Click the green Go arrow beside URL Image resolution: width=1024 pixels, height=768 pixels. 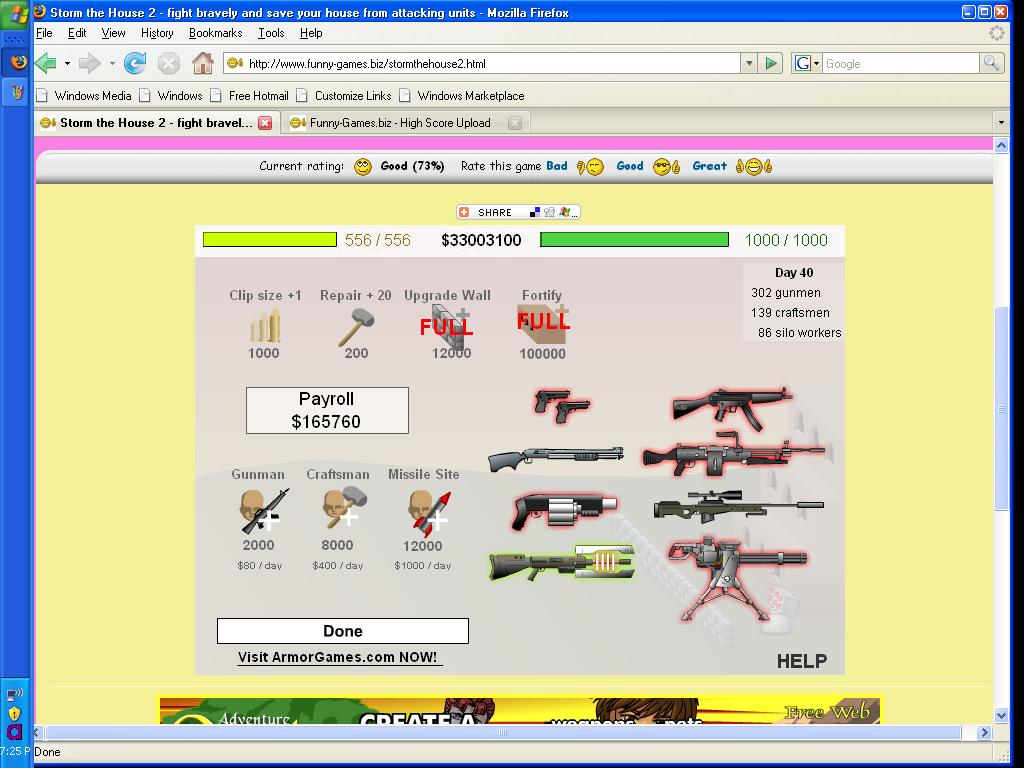tap(771, 63)
